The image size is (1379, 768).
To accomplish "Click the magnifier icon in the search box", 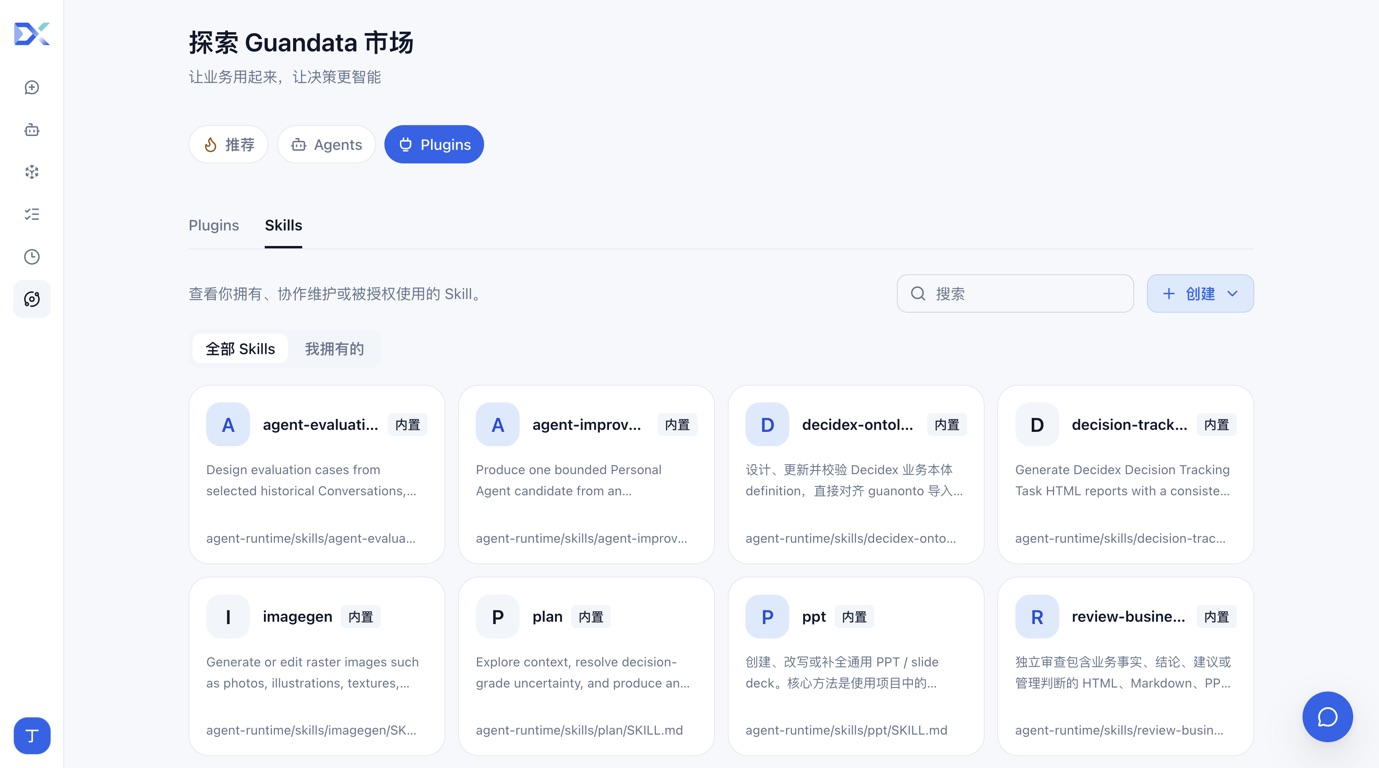I will pyautogui.click(x=918, y=294).
